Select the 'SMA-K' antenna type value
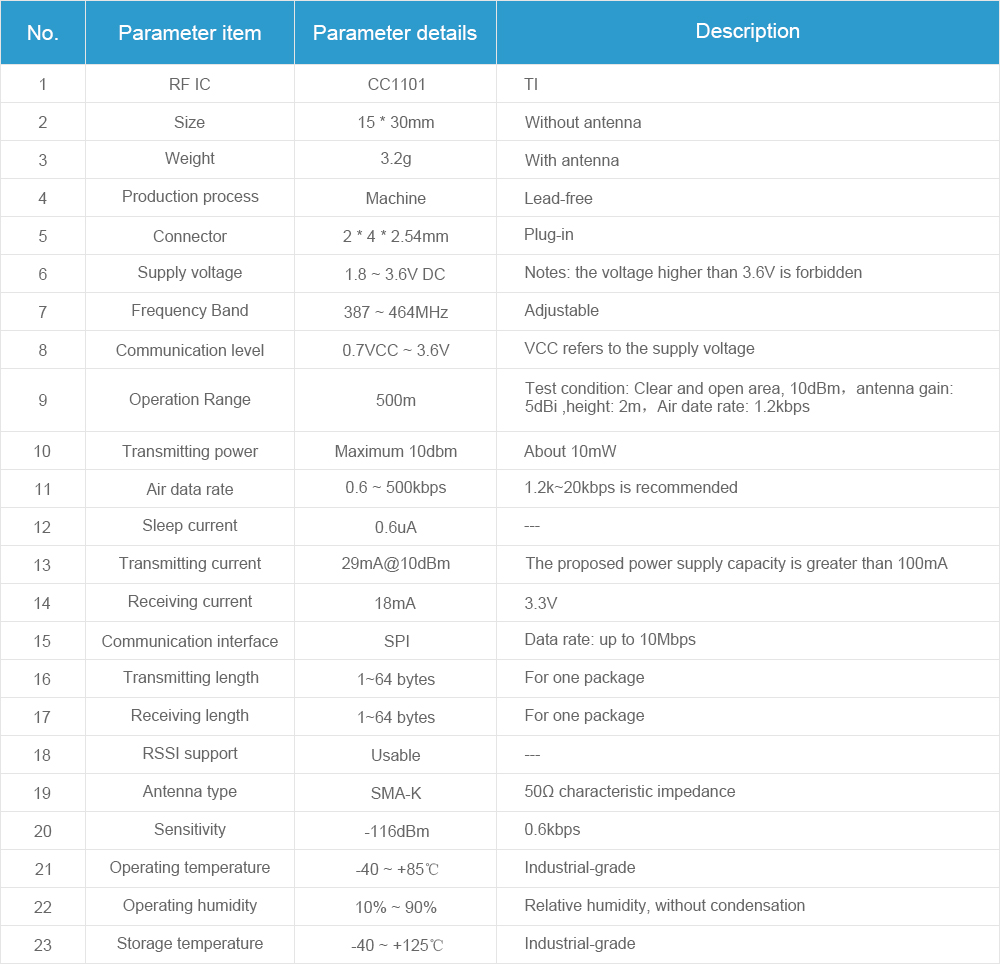 [396, 793]
